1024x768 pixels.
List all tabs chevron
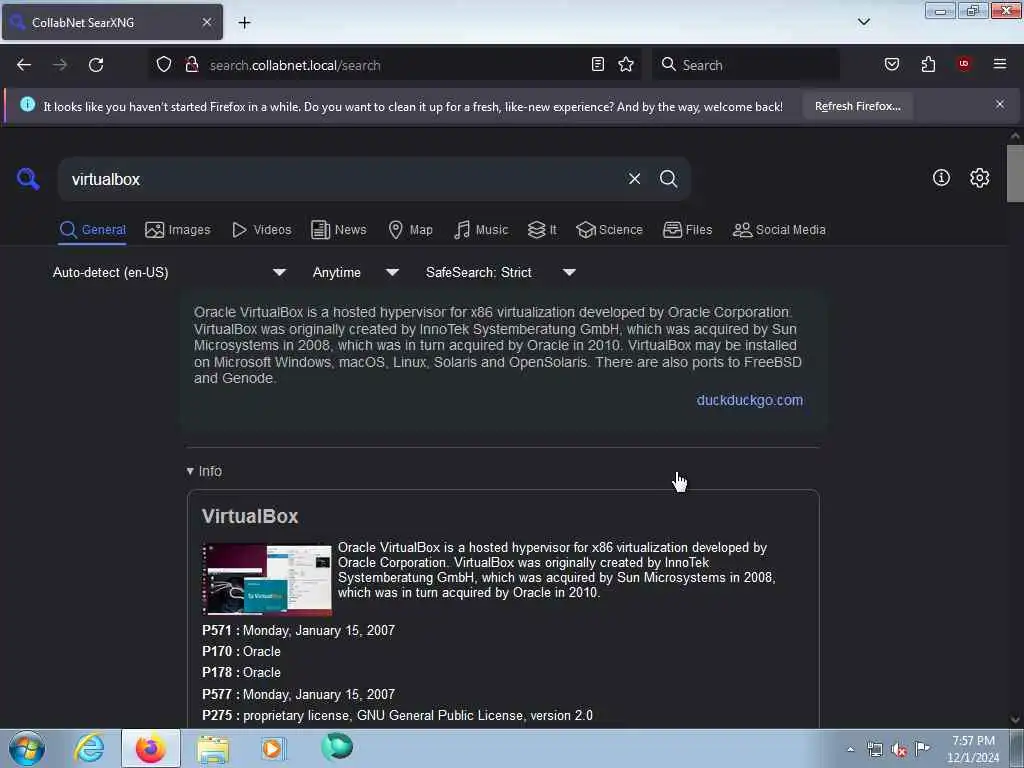tap(863, 22)
